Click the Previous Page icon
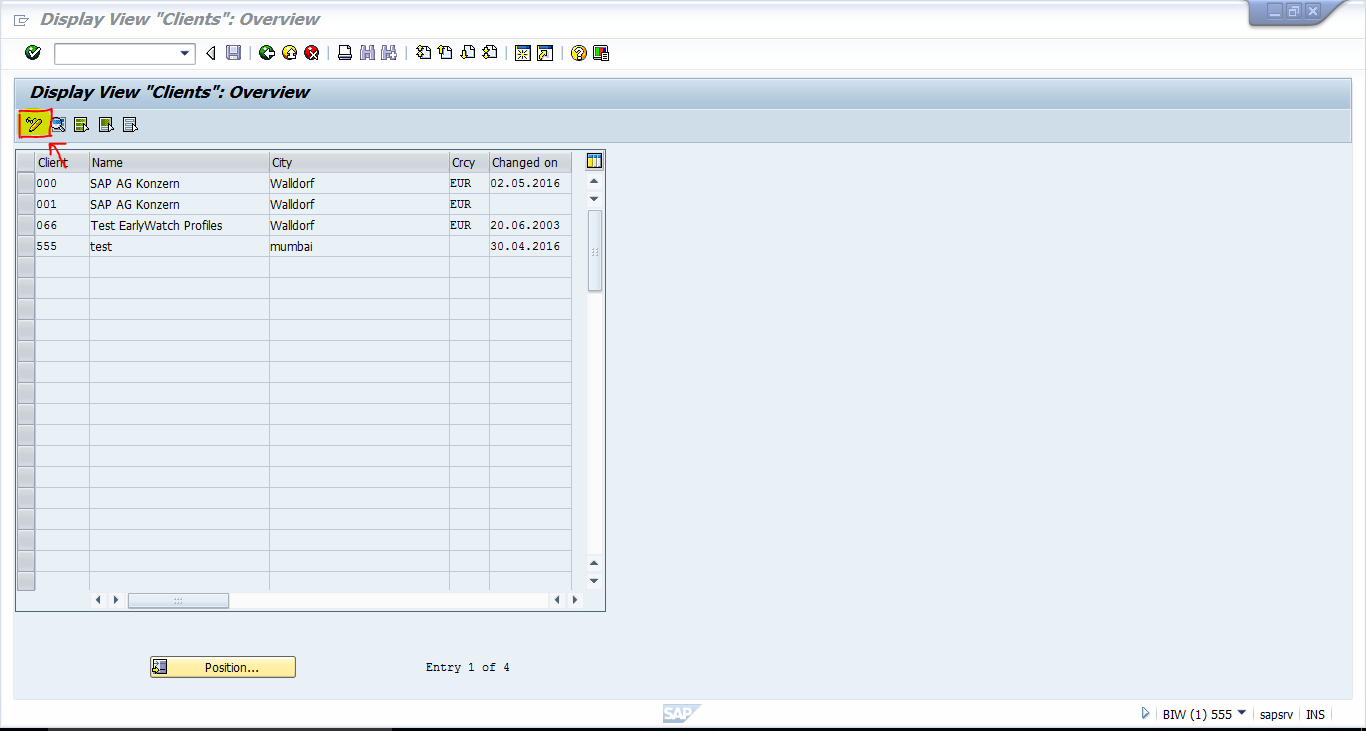 point(445,53)
